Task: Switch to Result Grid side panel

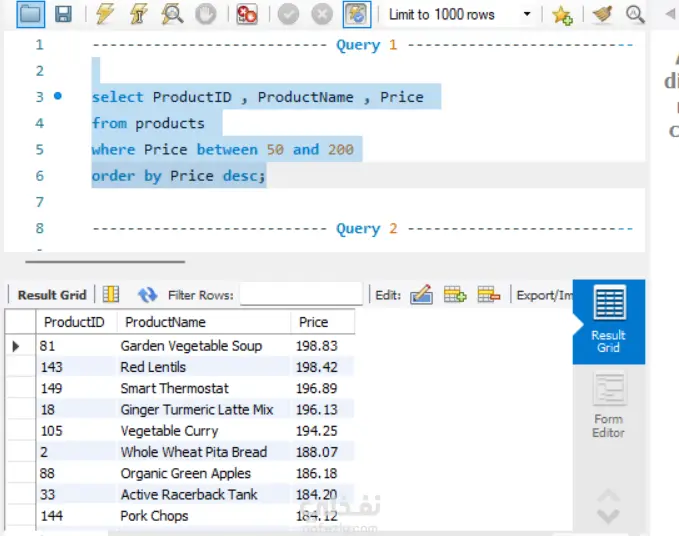Action: pos(608,321)
